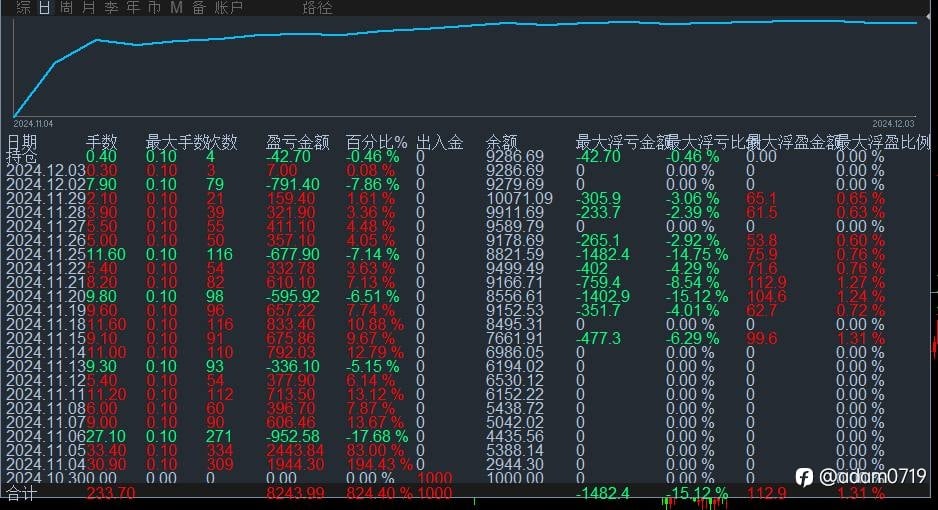The width and height of the screenshot is (938, 510).
Task: Open the 周 weekly tab
Action: tap(67, 7)
